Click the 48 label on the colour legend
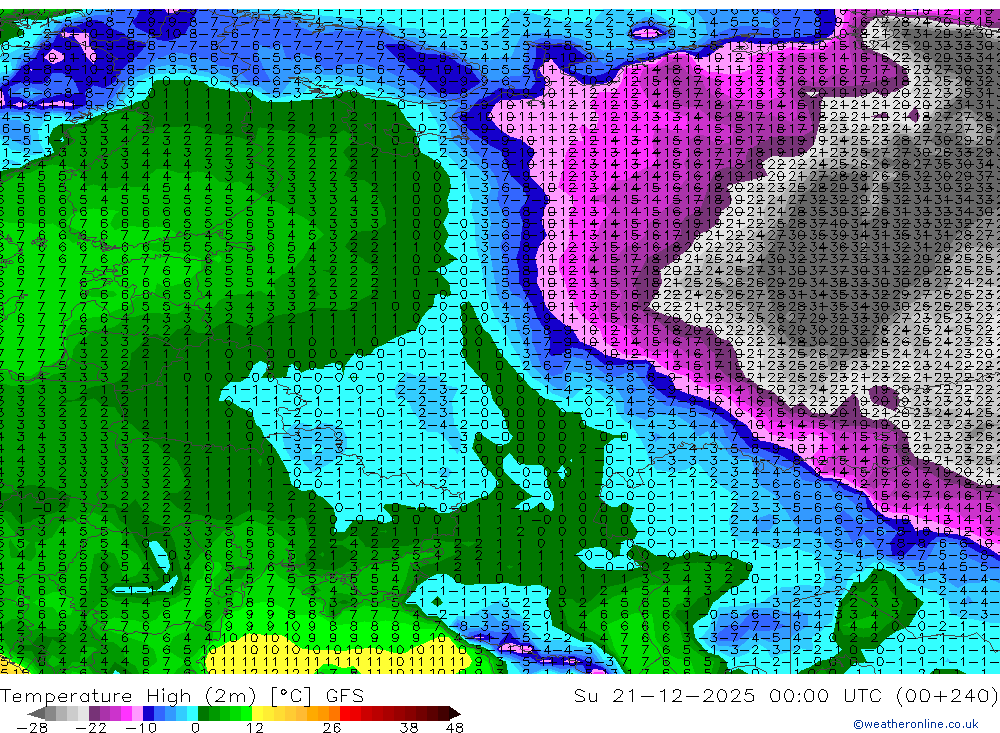Image resolution: width=1000 pixels, height=733 pixels. tap(455, 727)
